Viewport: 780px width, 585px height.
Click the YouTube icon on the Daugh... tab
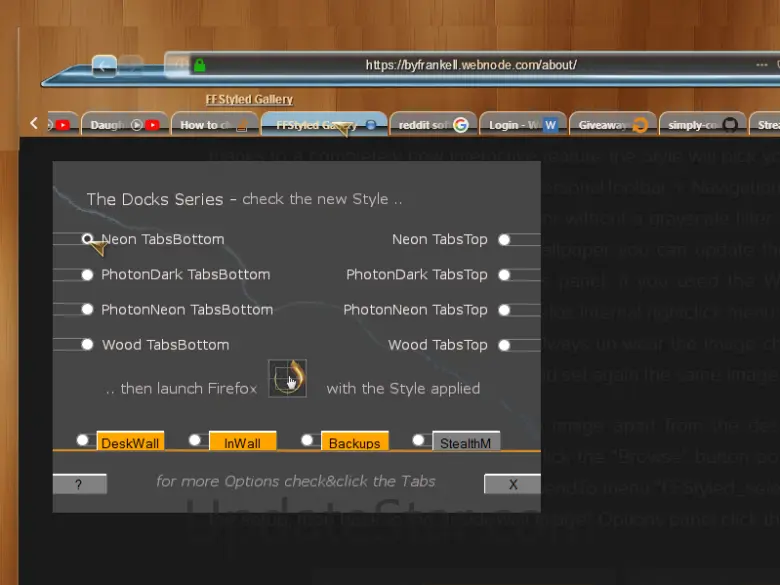153,125
